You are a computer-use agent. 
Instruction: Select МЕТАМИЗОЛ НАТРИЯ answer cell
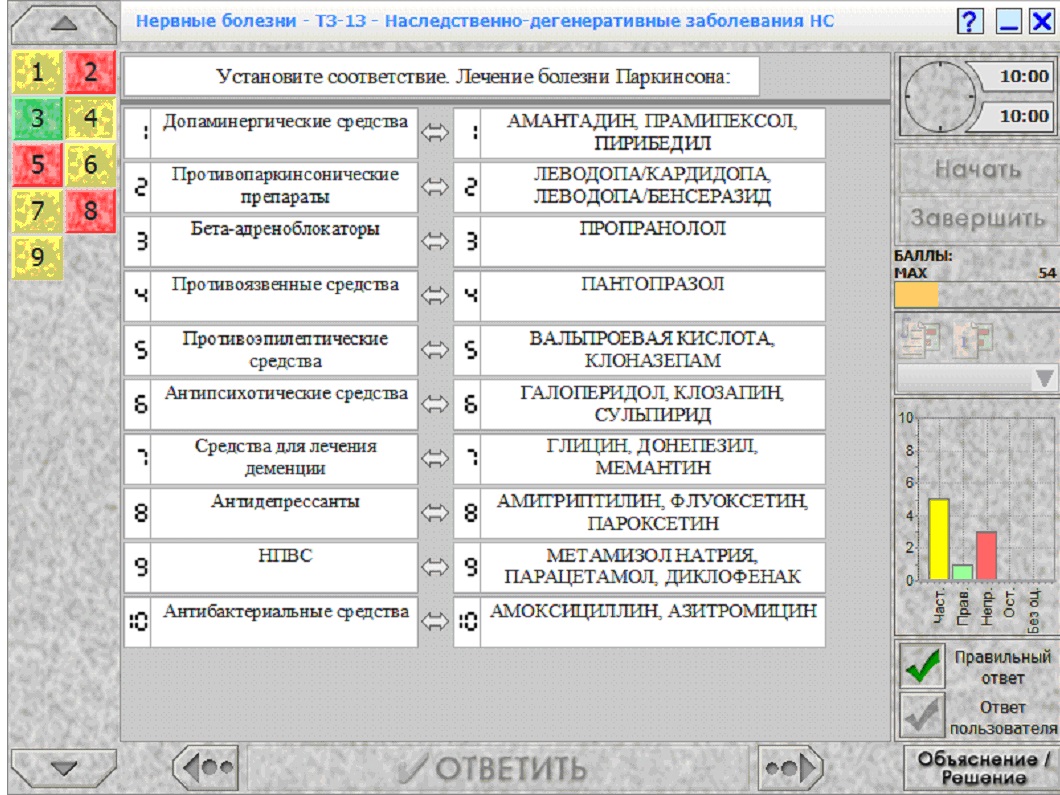640,567
